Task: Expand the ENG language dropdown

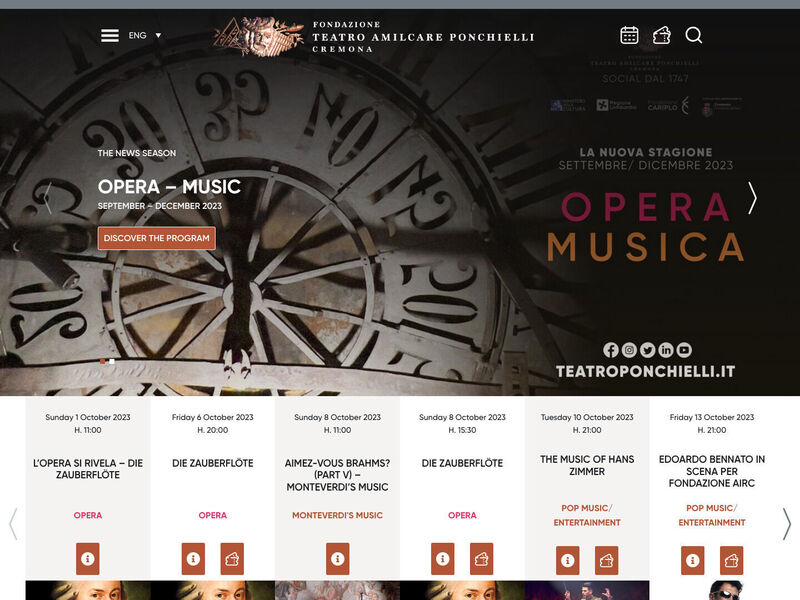Action: [145, 35]
